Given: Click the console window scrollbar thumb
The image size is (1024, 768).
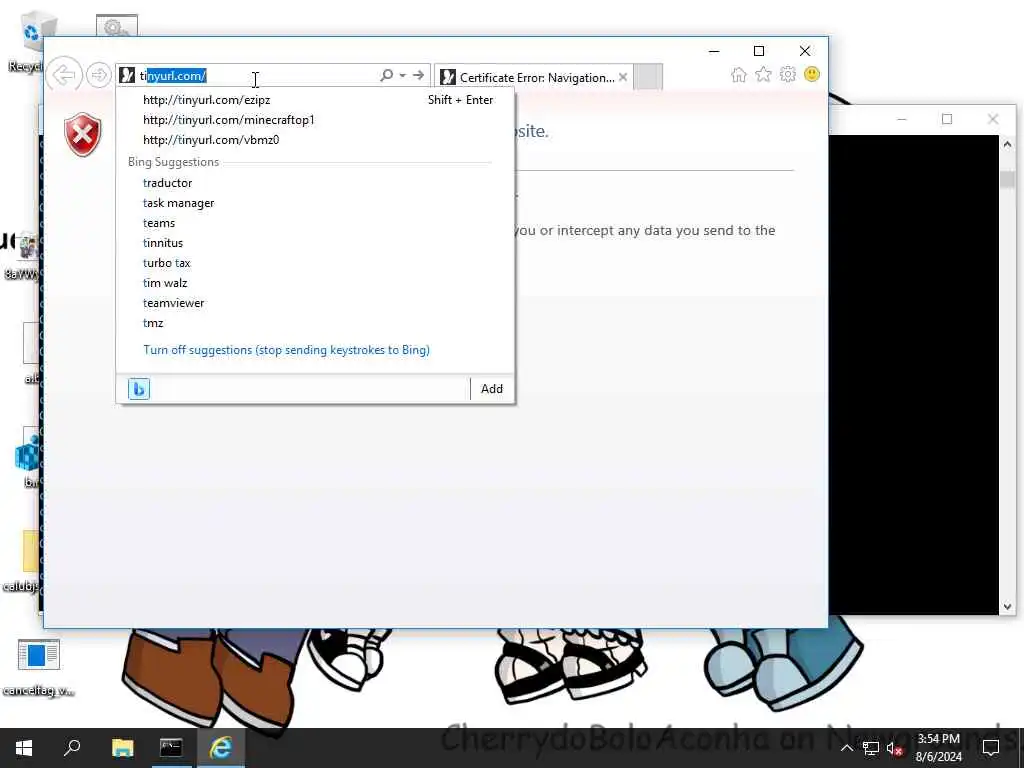Looking at the screenshot, I should click(x=1007, y=178).
